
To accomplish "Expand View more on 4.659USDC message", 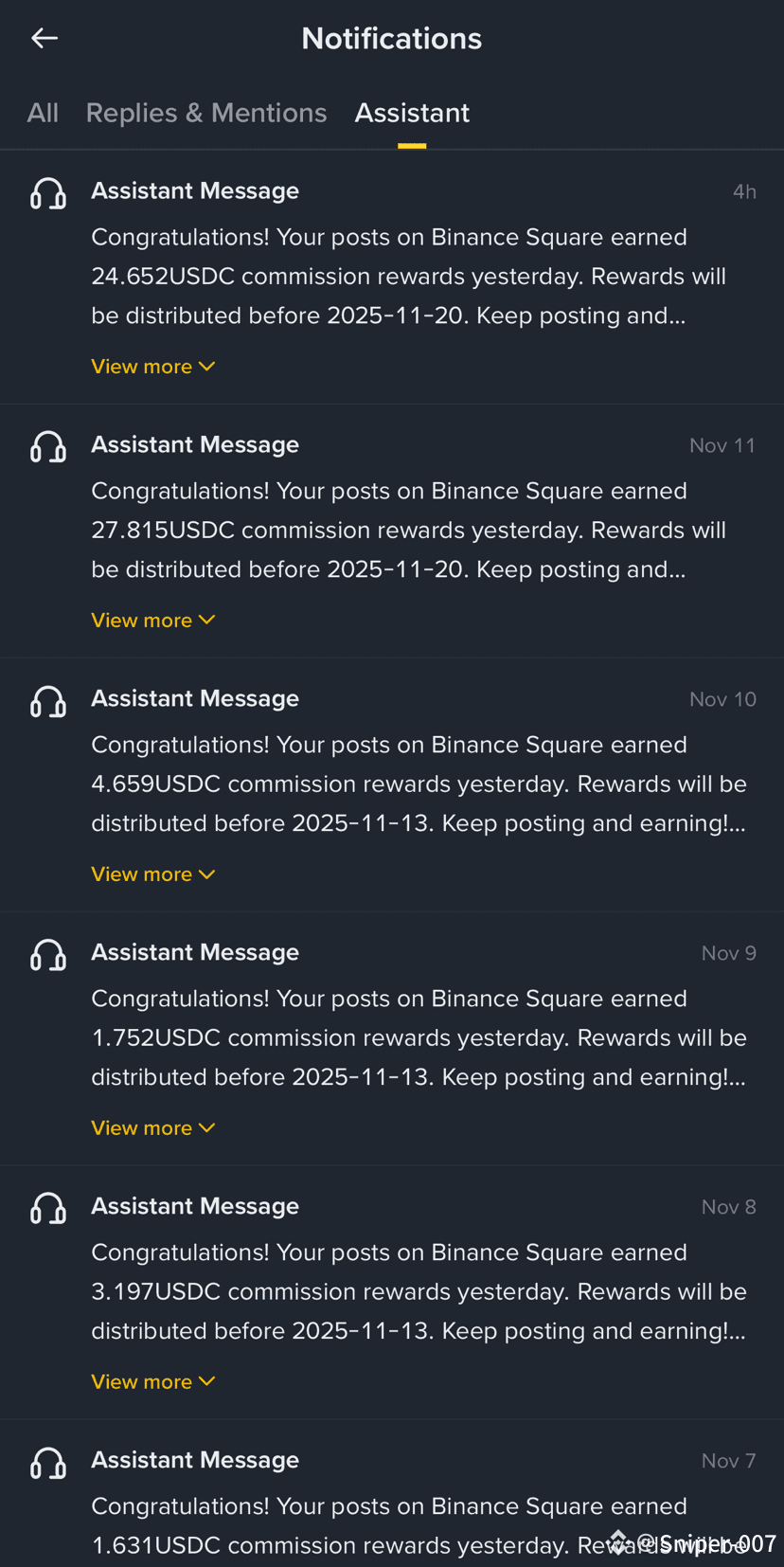I will 152,874.
